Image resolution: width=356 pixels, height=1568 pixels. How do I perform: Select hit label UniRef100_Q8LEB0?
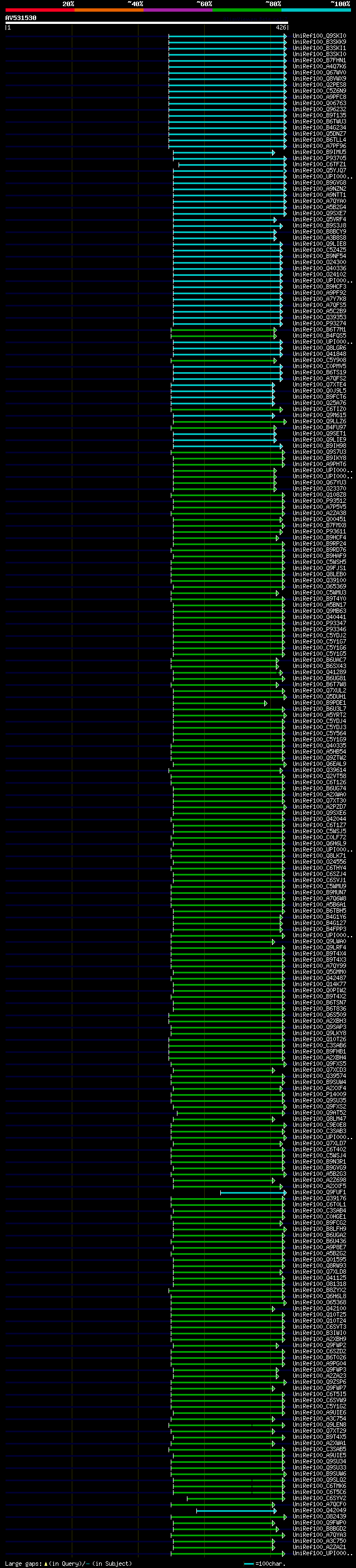(319, 575)
